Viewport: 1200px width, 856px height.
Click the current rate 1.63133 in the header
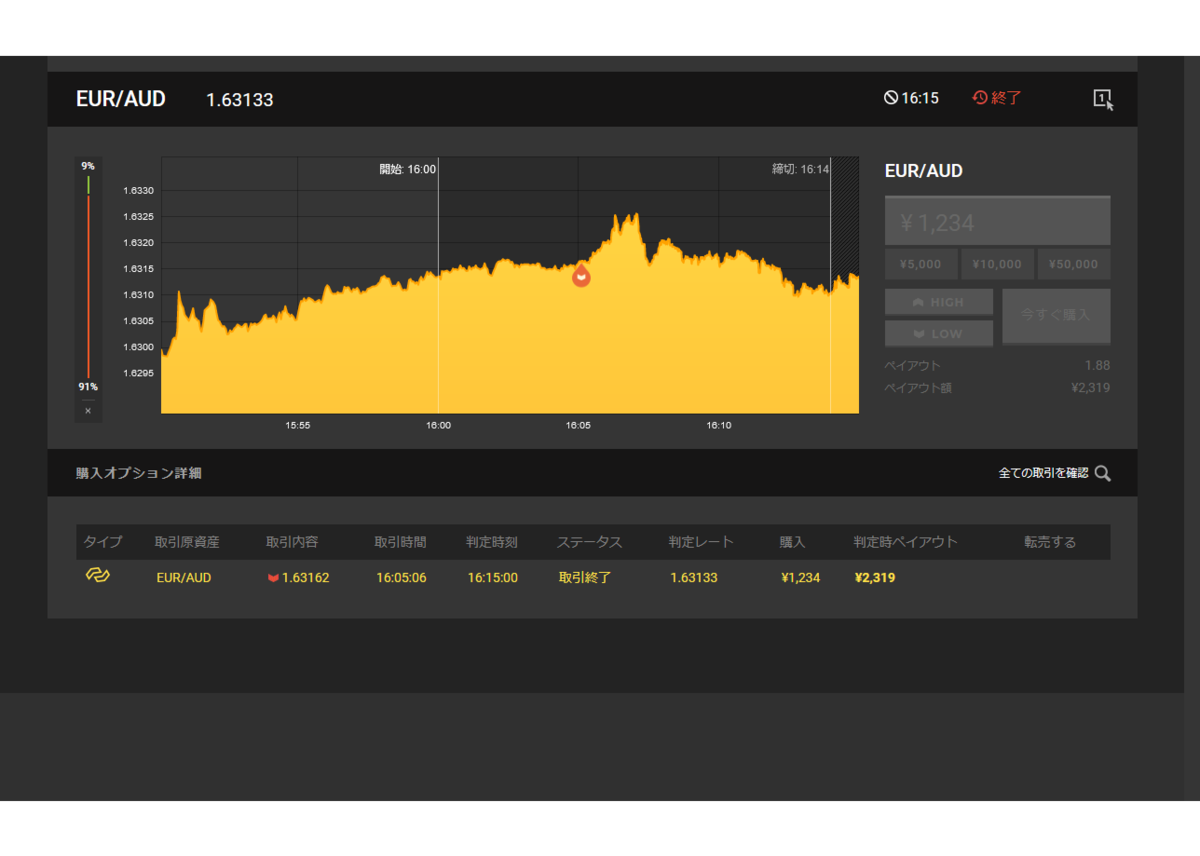point(240,100)
